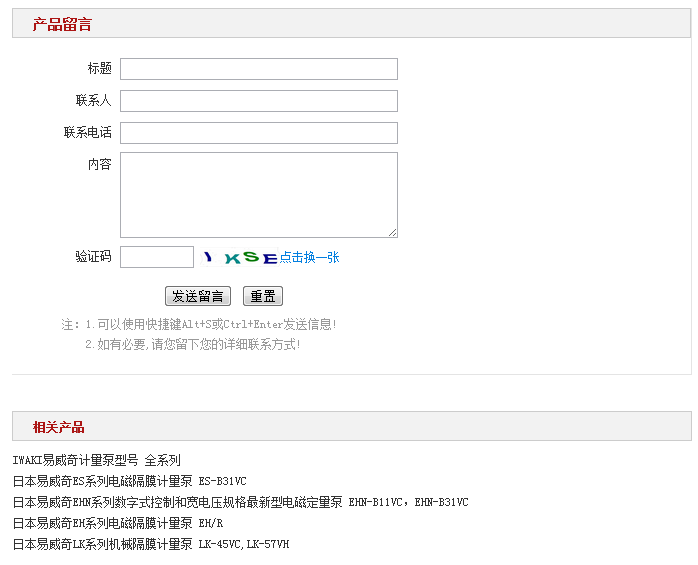This screenshot has width=698, height=565.
Task: Submit with the 发送留言 button
Action: (x=198, y=296)
